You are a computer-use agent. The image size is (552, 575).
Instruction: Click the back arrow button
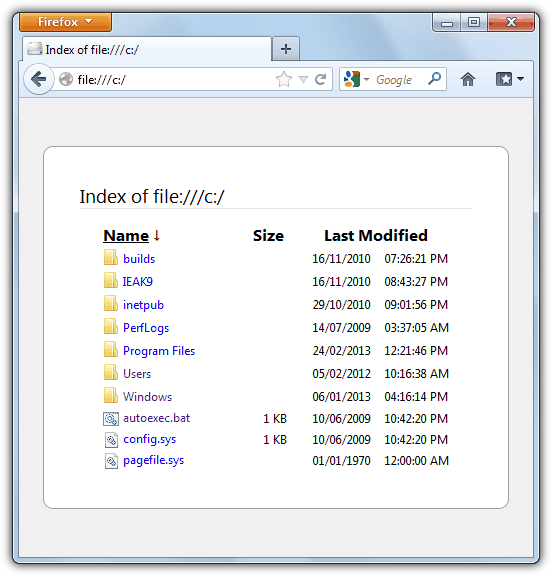[38, 79]
